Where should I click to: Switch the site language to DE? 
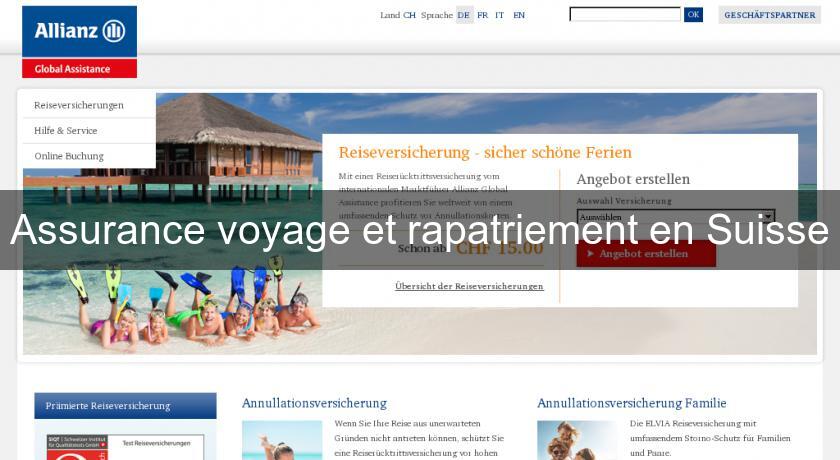point(464,15)
